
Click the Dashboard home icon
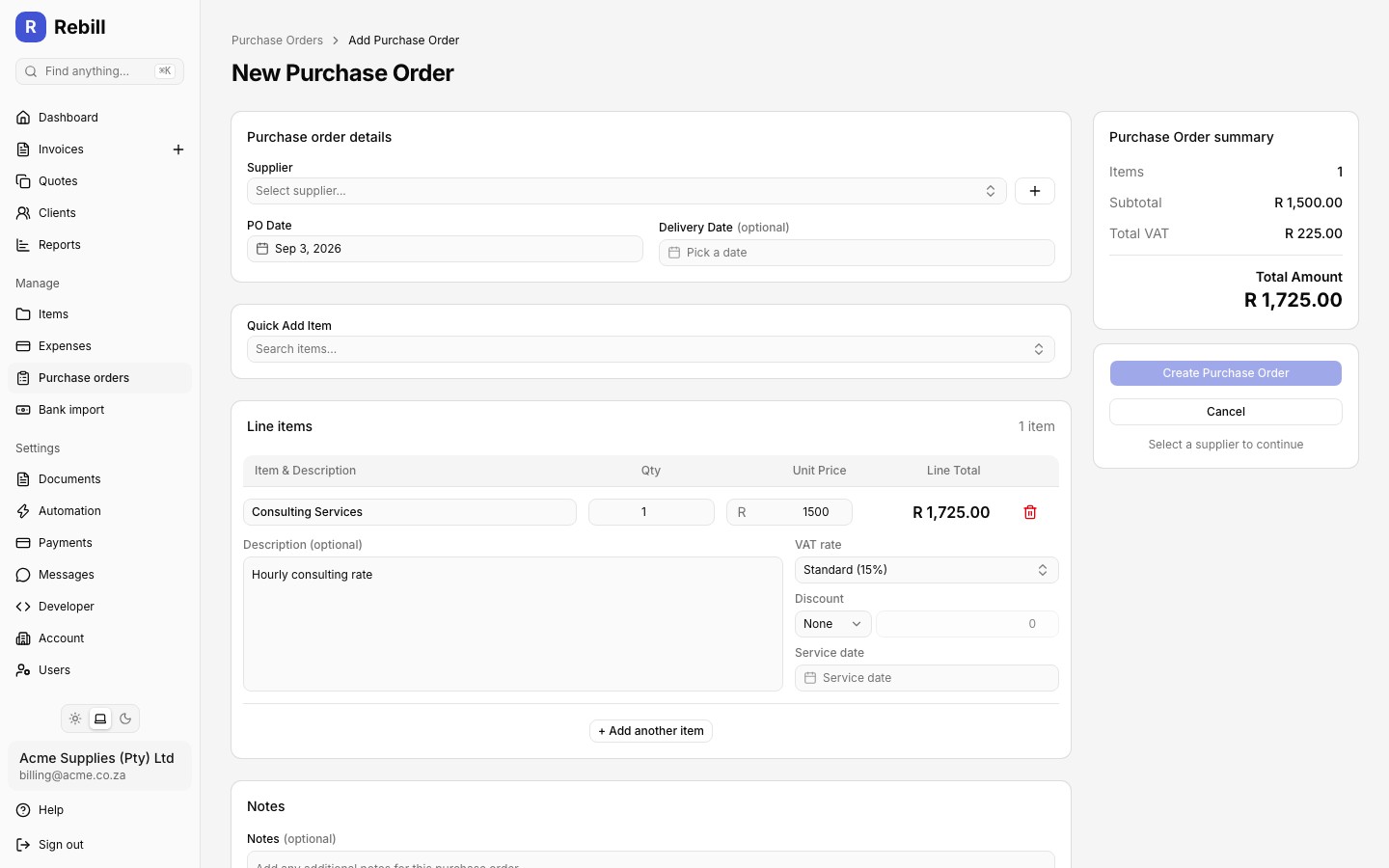(x=23, y=118)
